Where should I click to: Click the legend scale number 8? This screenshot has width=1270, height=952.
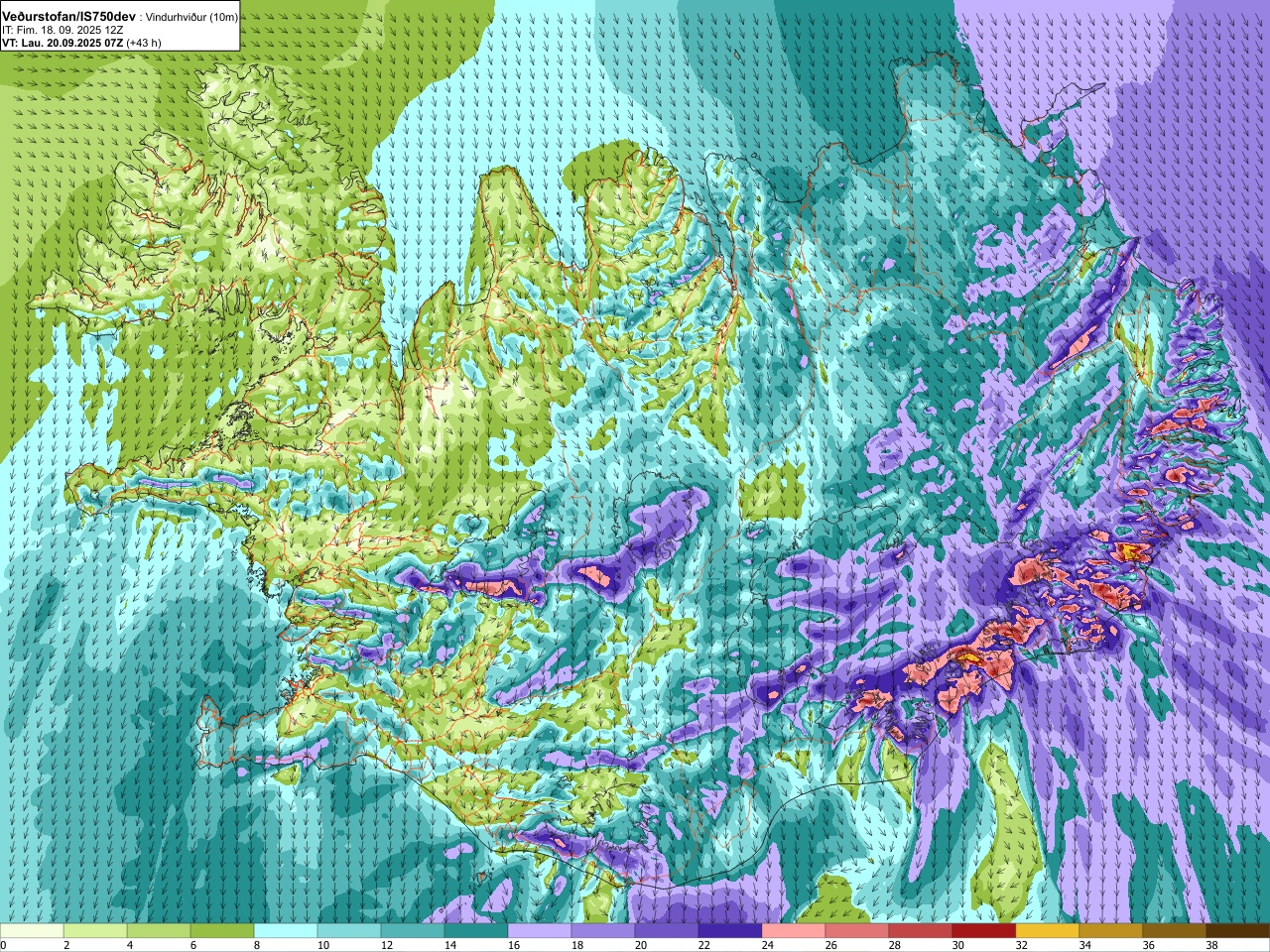coord(257,945)
